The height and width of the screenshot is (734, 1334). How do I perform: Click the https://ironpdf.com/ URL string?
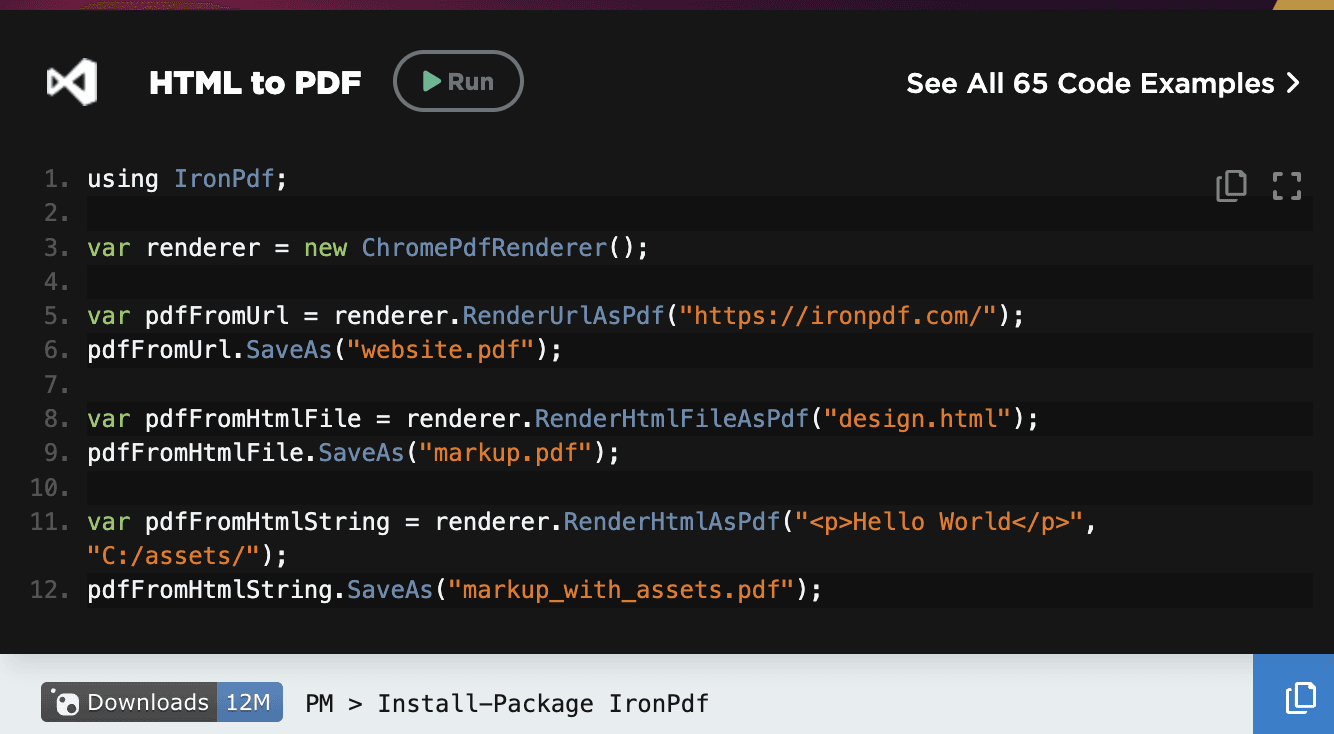coord(838,316)
